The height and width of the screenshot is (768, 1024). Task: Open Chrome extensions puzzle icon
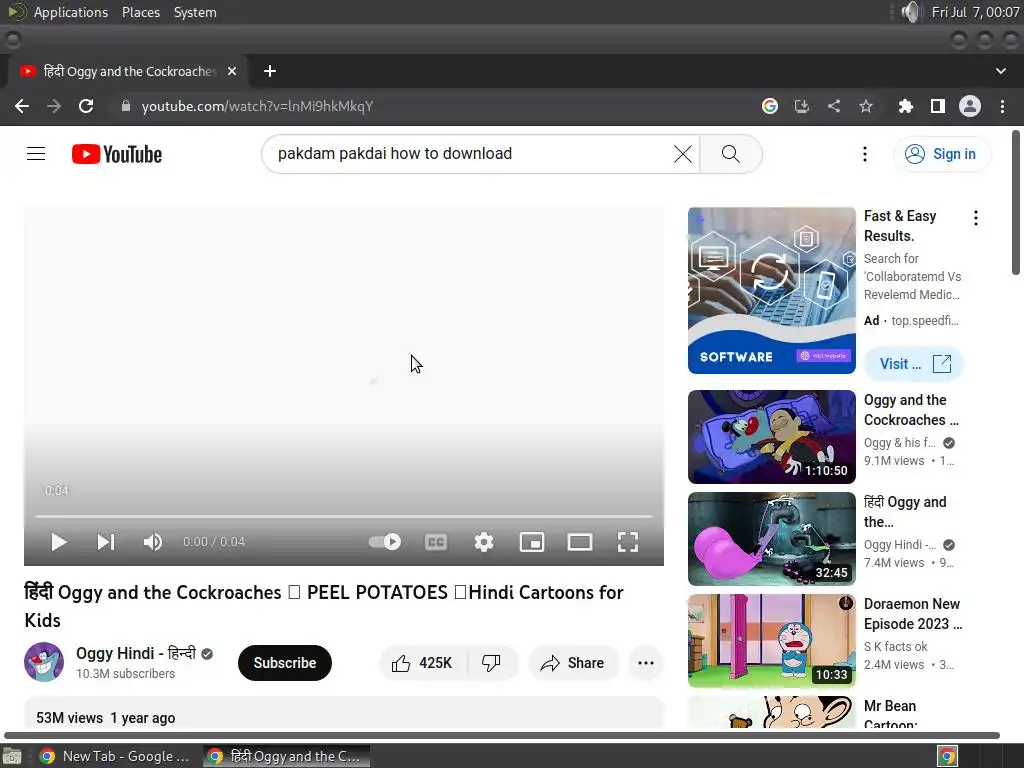pos(905,106)
